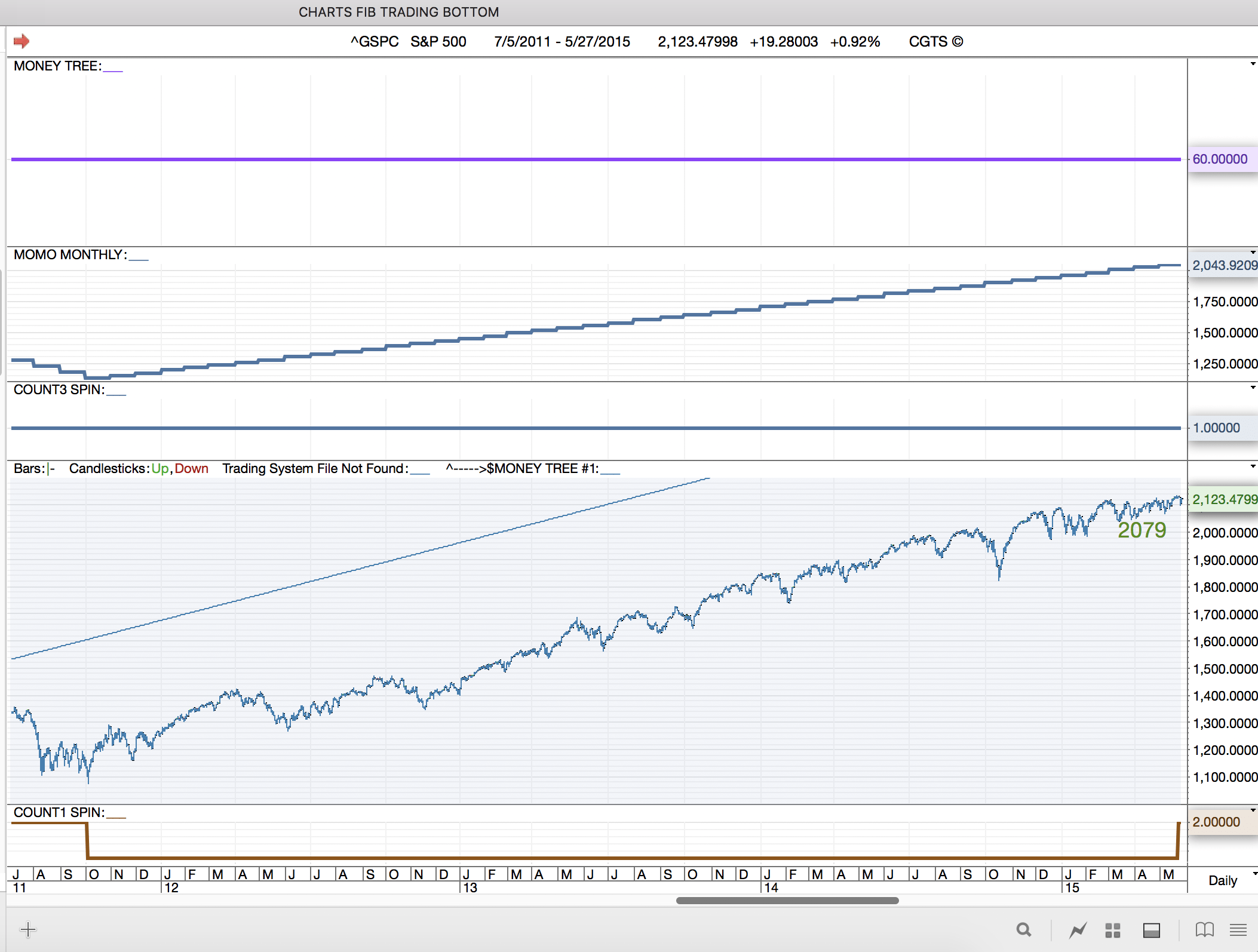Viewport: 1258px width, 952px height.
Task: Open the COUNT1 SPIN pane dropdown arrow
Action: click(1253, 810)
